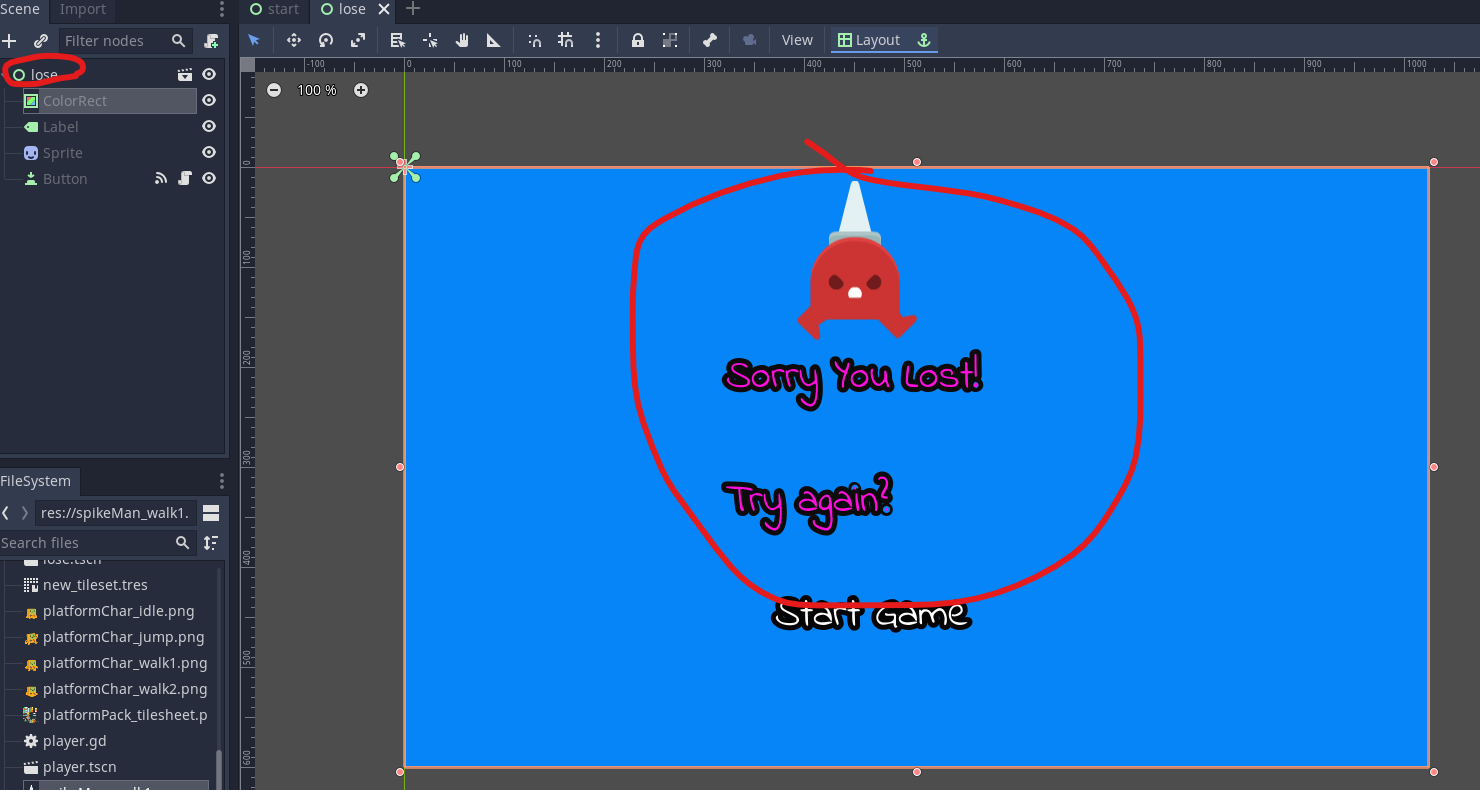Go to next folder in FileSystem

click(25, 513)
